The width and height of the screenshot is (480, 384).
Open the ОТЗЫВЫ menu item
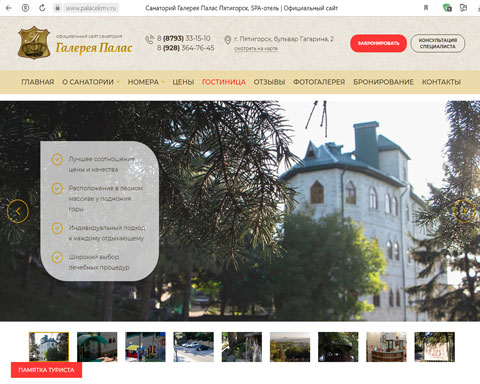269,82
